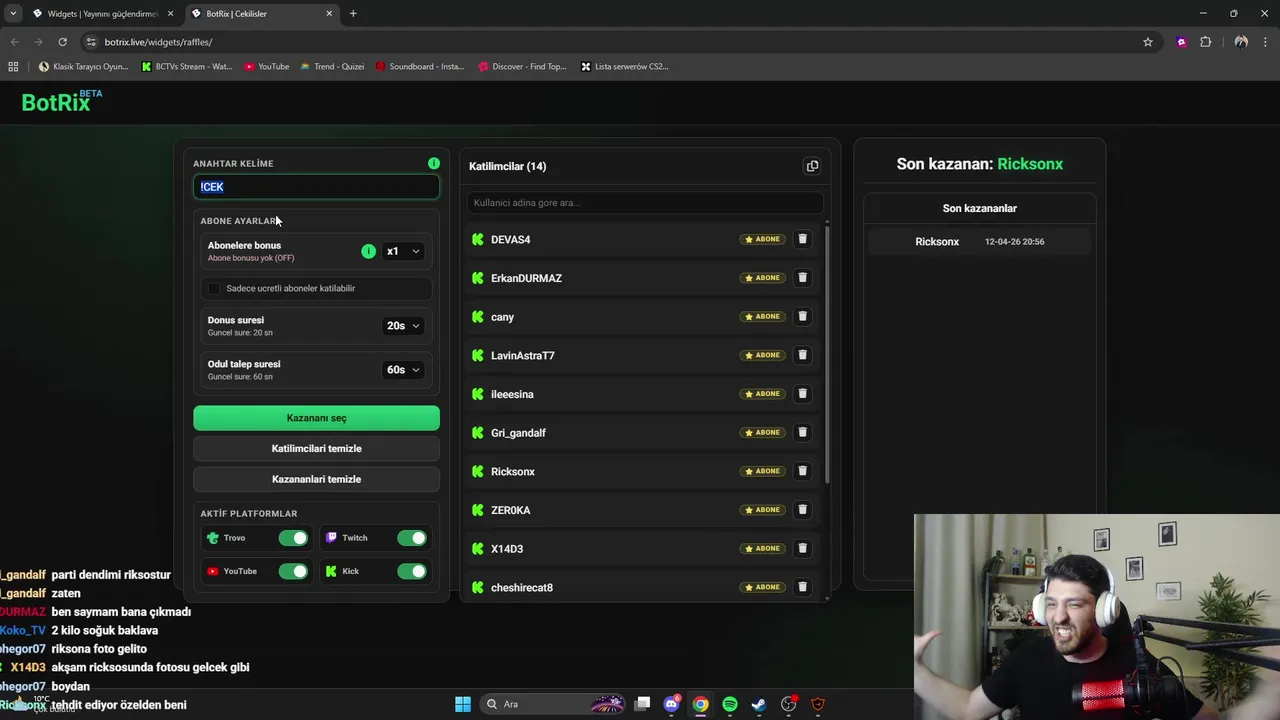Delete cany from participants list
The height and width of the screenshot is (720, 1280).
[x=802, y=316]
